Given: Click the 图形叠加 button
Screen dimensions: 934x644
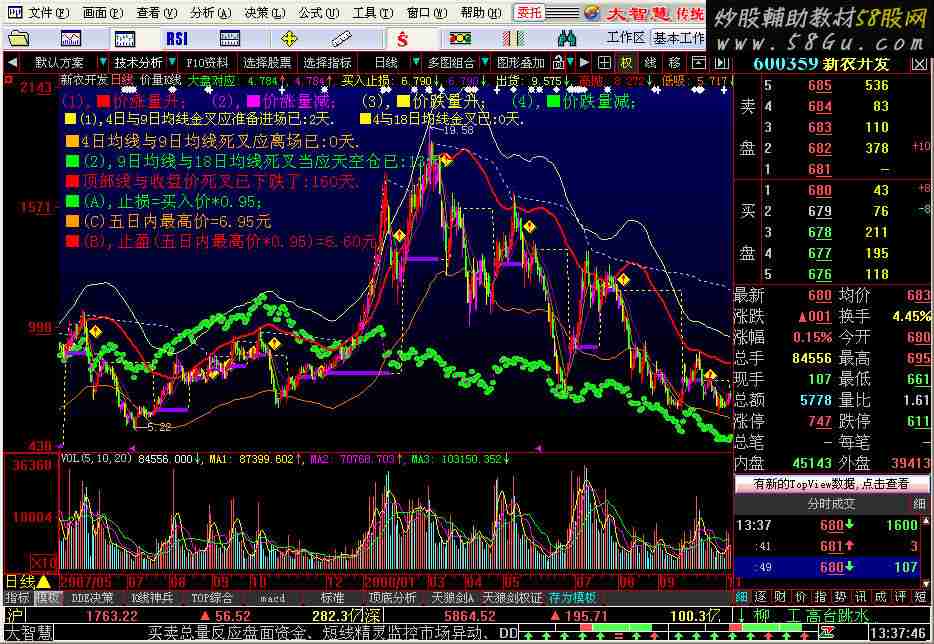Looking at the screenshot, I should point(521,63).
